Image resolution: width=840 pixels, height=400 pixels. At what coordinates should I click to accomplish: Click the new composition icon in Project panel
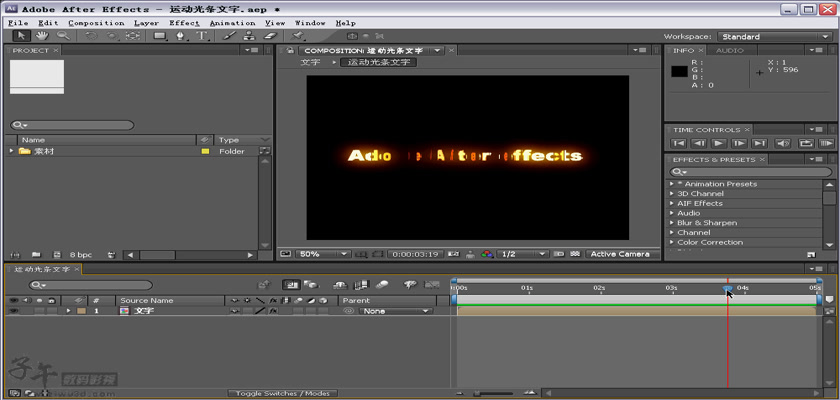tap(56, 255)
